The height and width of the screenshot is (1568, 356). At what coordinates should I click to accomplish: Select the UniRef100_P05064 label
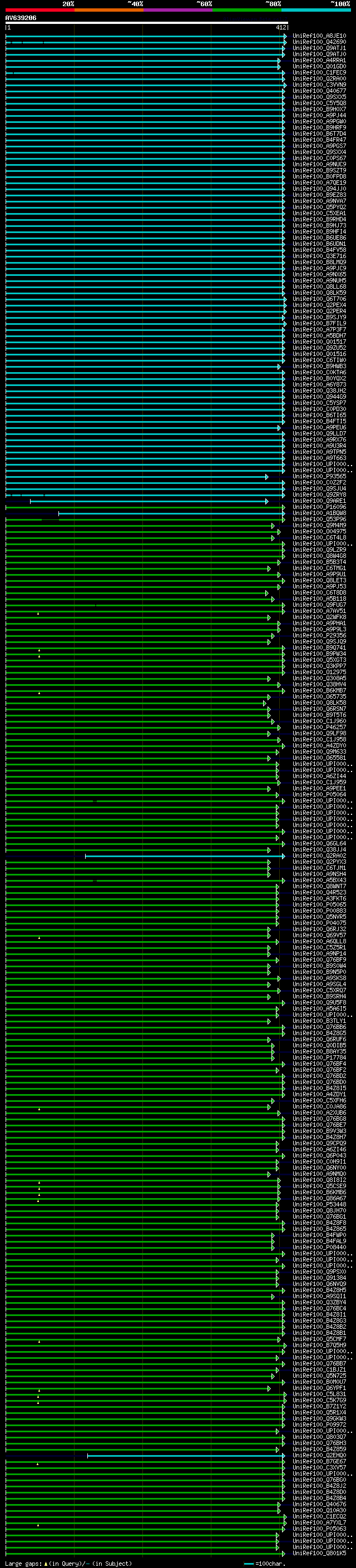[x=319, y=794]
